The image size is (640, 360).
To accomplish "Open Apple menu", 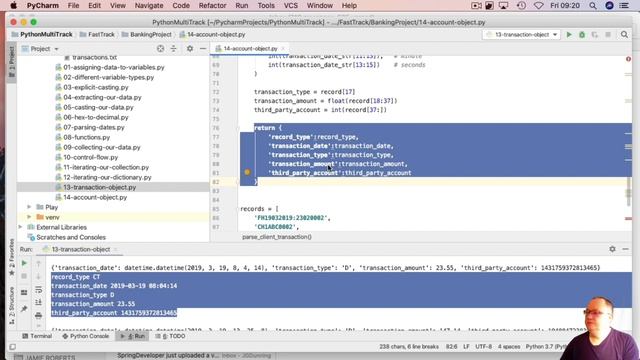I will point(13,6).
